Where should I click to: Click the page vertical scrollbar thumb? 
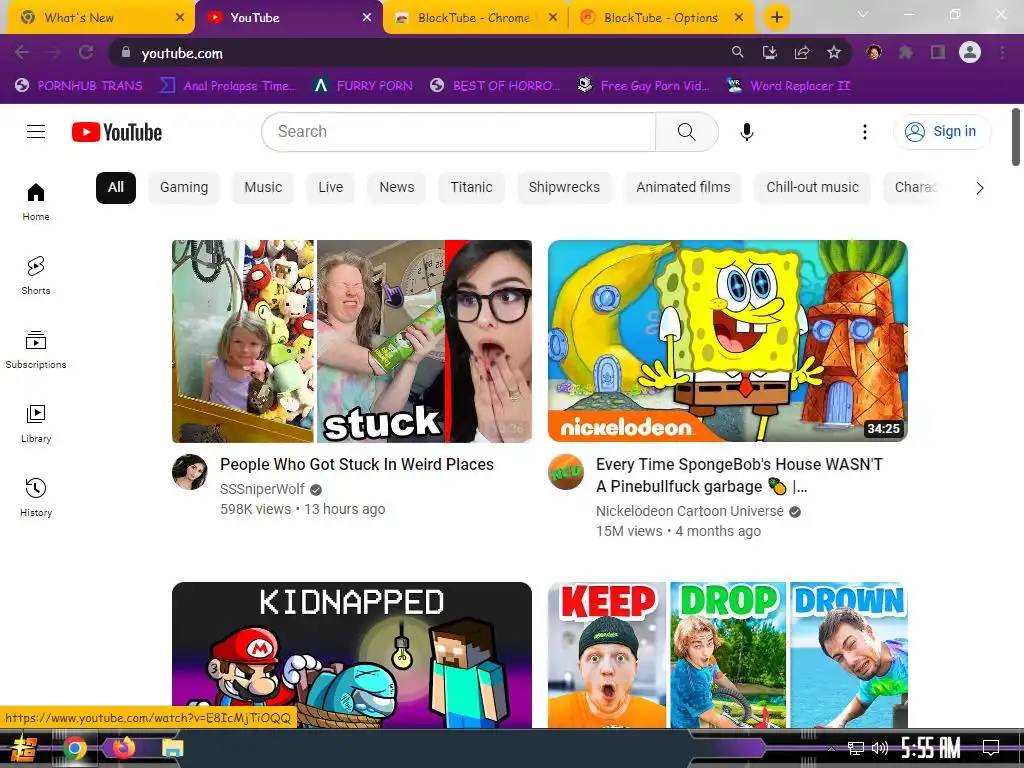point(1016,137)
